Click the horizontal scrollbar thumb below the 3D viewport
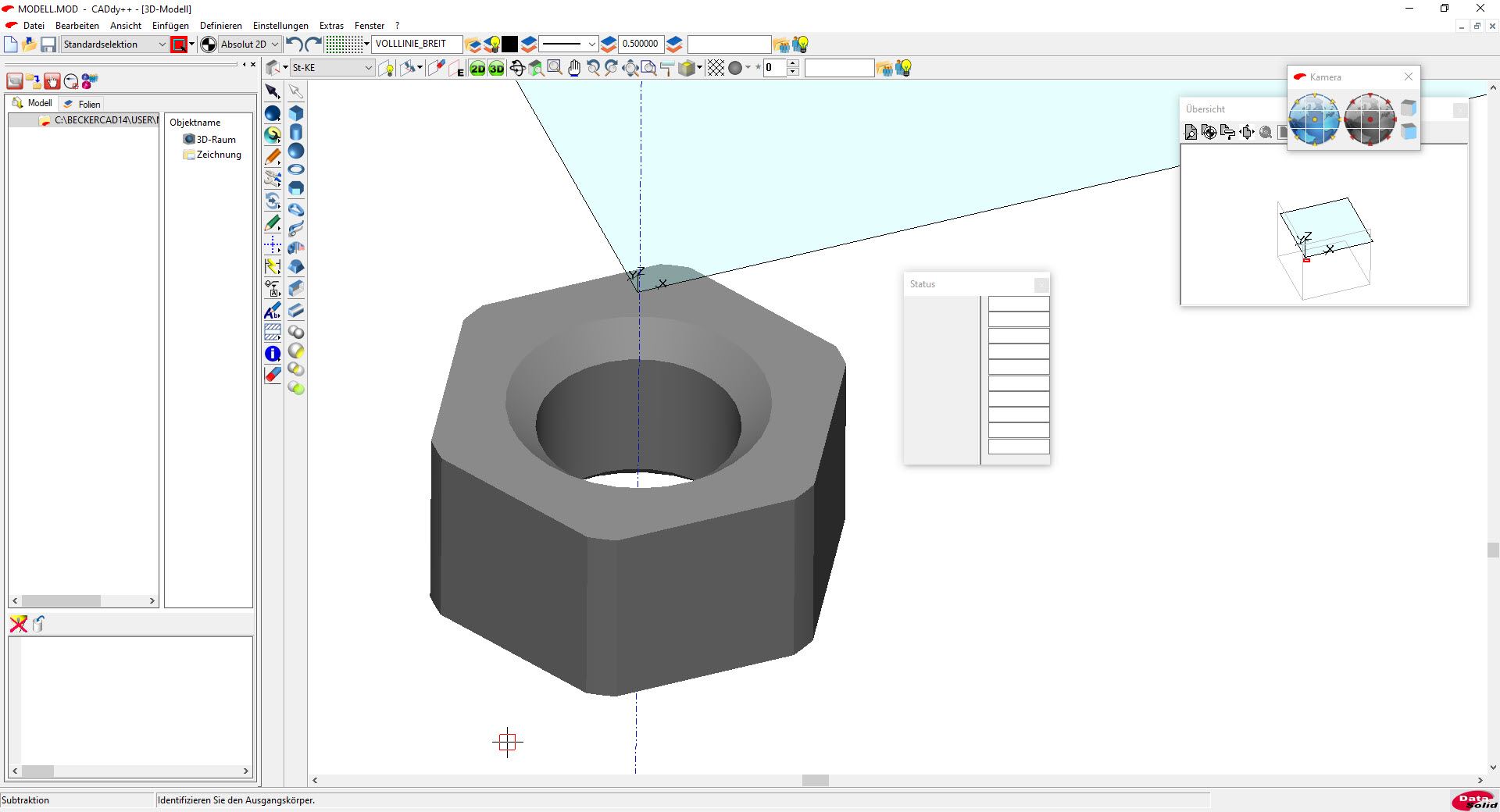The image size is (1500, 812). [815, 780]
